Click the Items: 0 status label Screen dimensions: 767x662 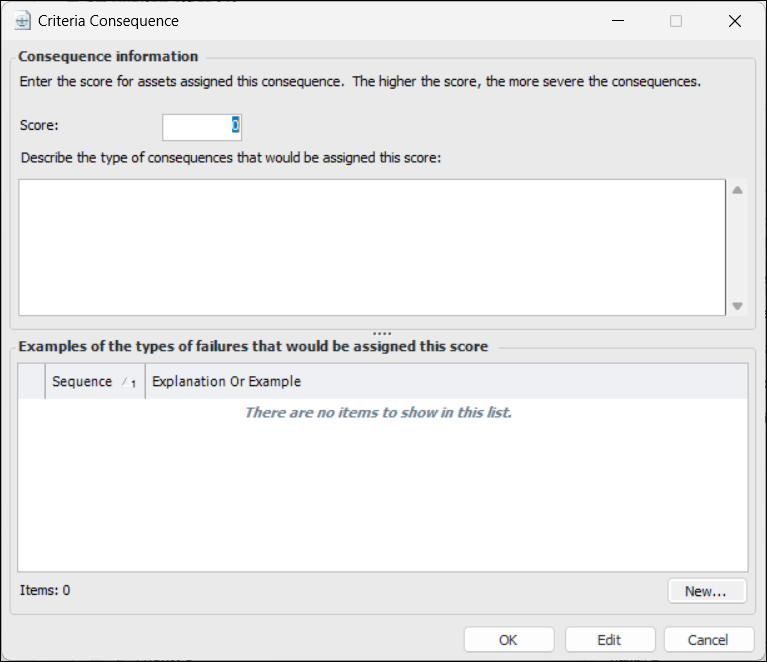(x=45, y=590)
